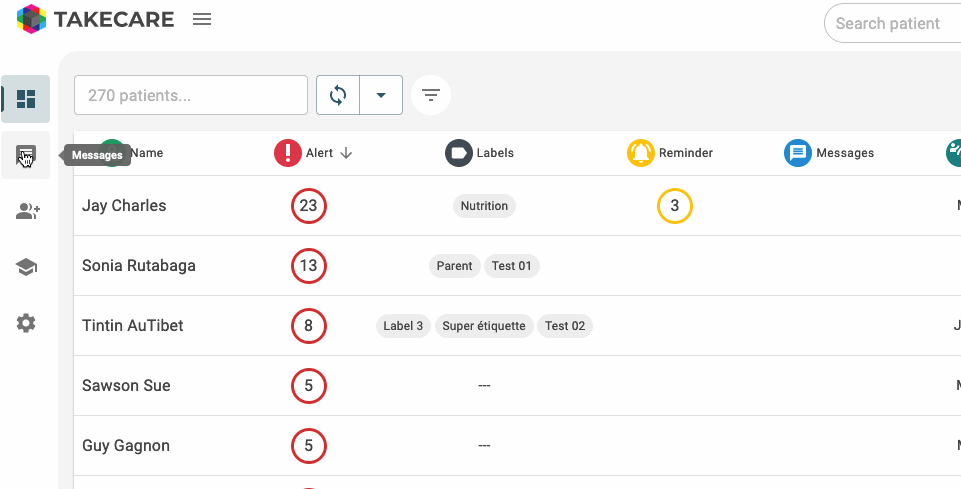The width and height of the screenshot is (961, 489).
Task: Toggle Alert column sort arrow
Action: tap(346, 153)
